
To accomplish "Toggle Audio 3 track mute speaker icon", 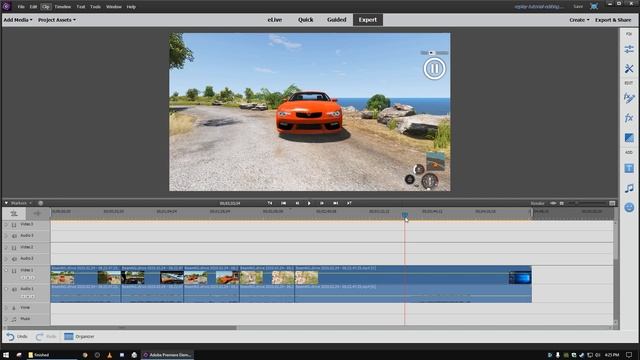I will point(14,236).
